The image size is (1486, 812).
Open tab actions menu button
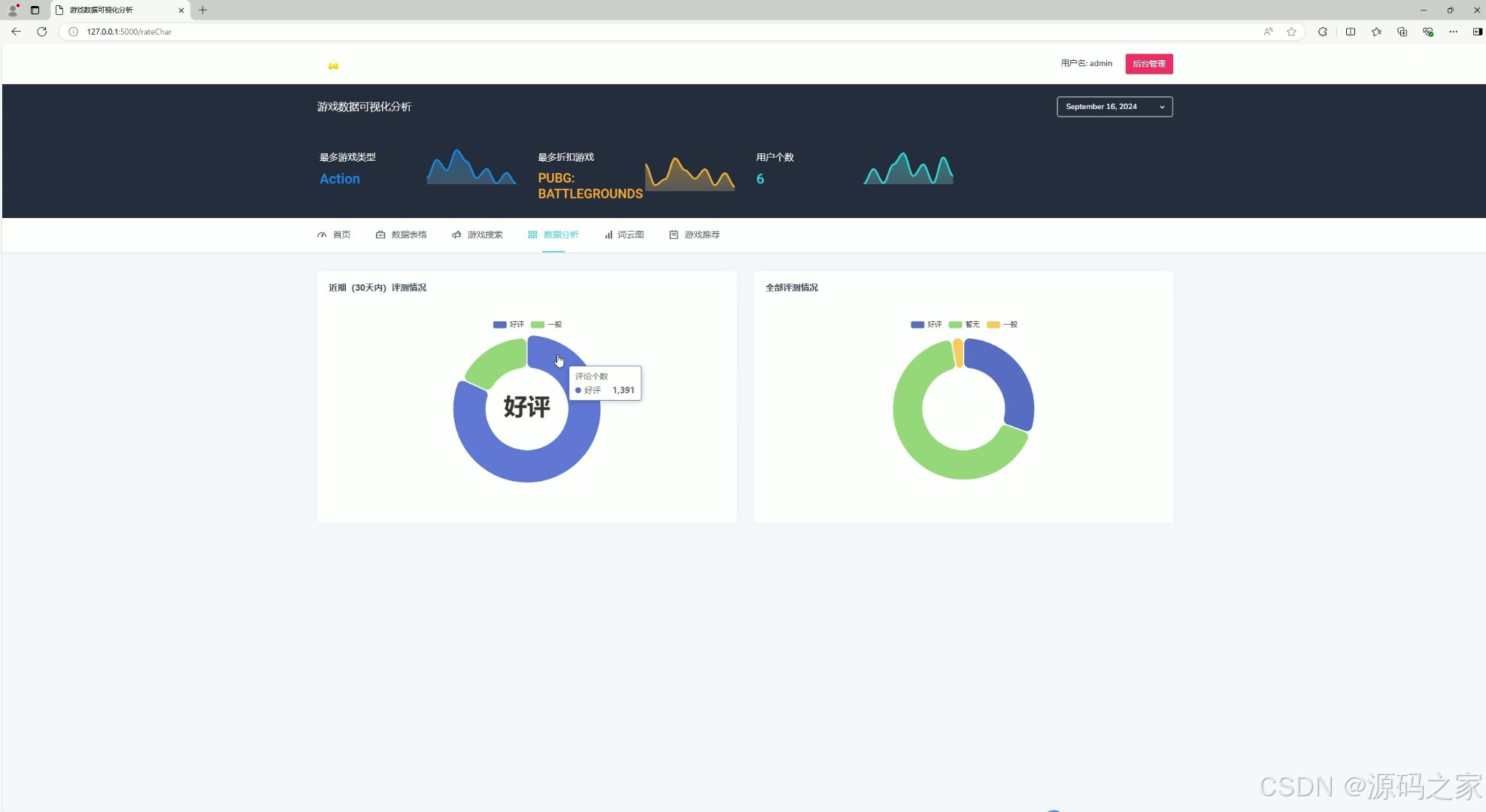tap(35, 10)
